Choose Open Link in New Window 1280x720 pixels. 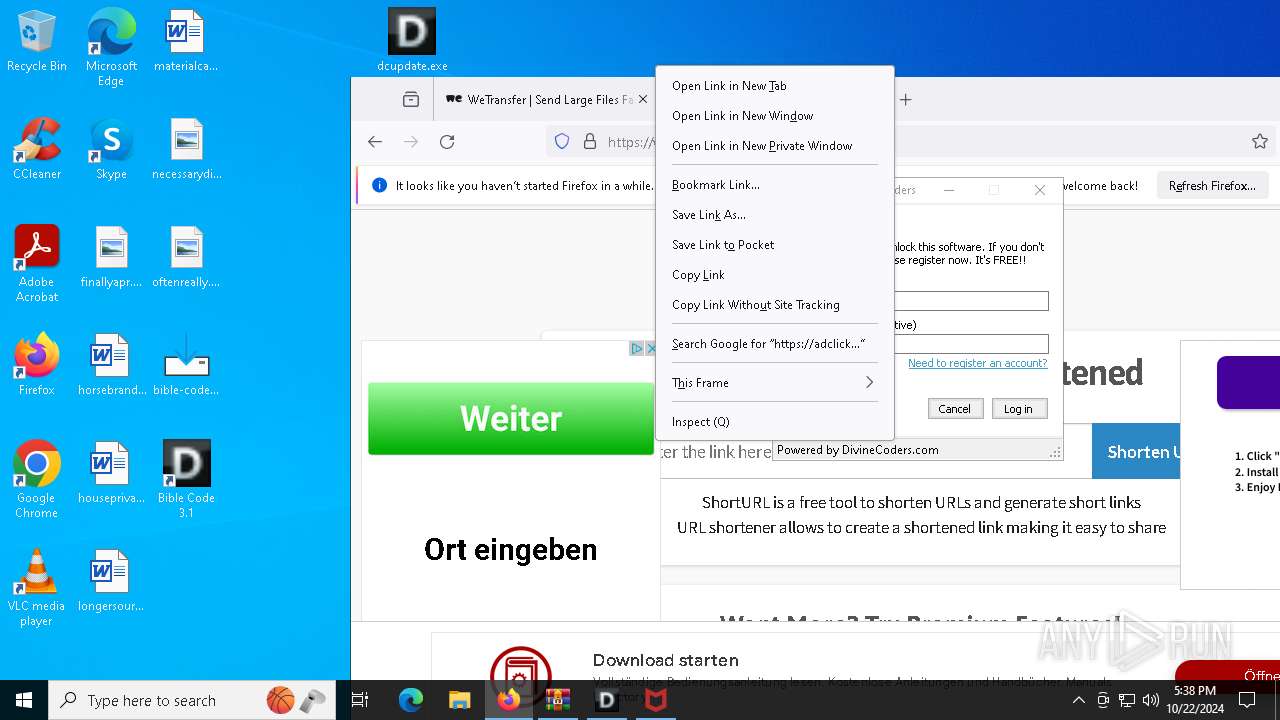[x=775, y=116]
